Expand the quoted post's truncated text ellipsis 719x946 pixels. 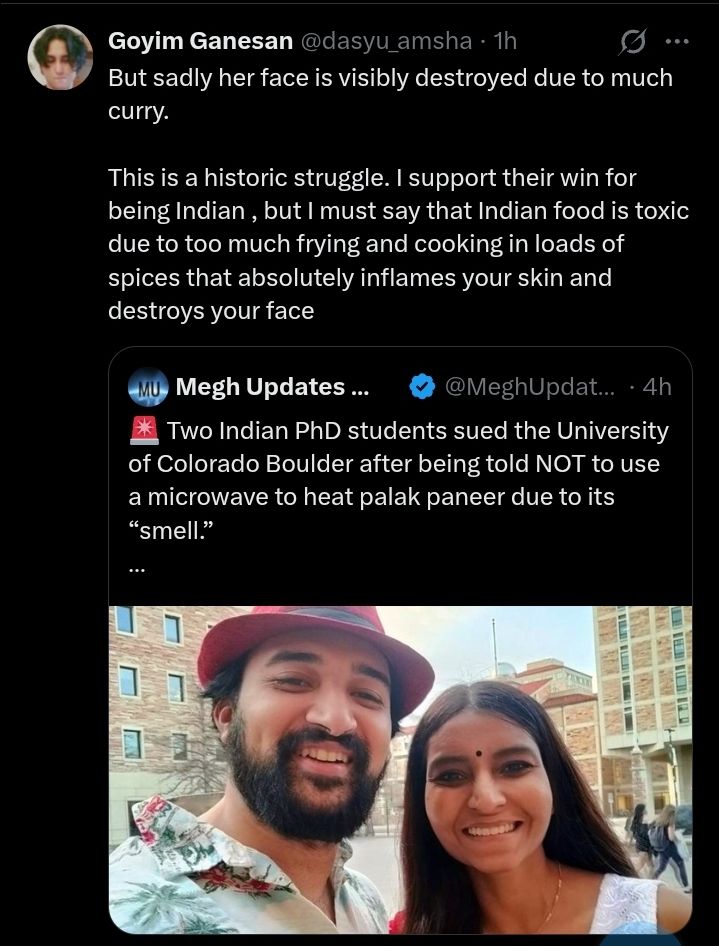(138, 565)
